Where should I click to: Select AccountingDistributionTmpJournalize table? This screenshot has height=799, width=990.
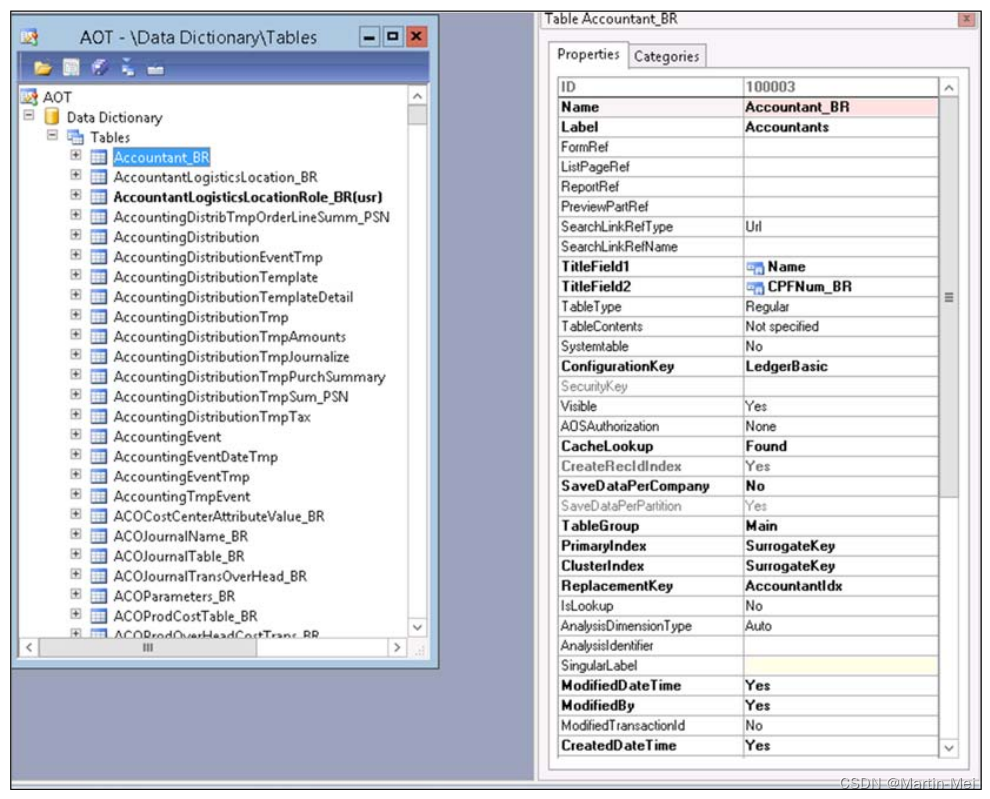pyautogui.click(x=231, y=357)
